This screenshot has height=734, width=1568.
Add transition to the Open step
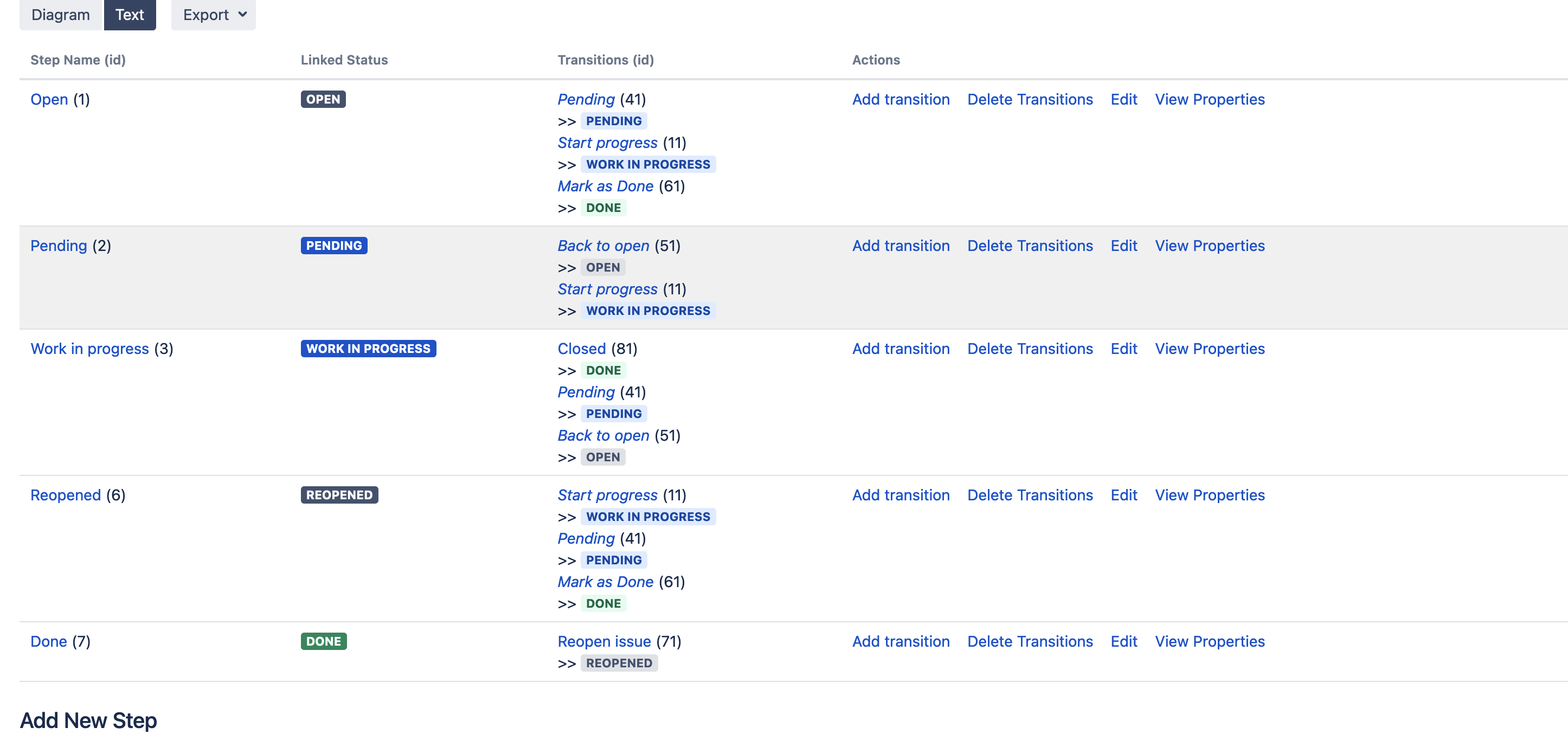pos(901,99)
